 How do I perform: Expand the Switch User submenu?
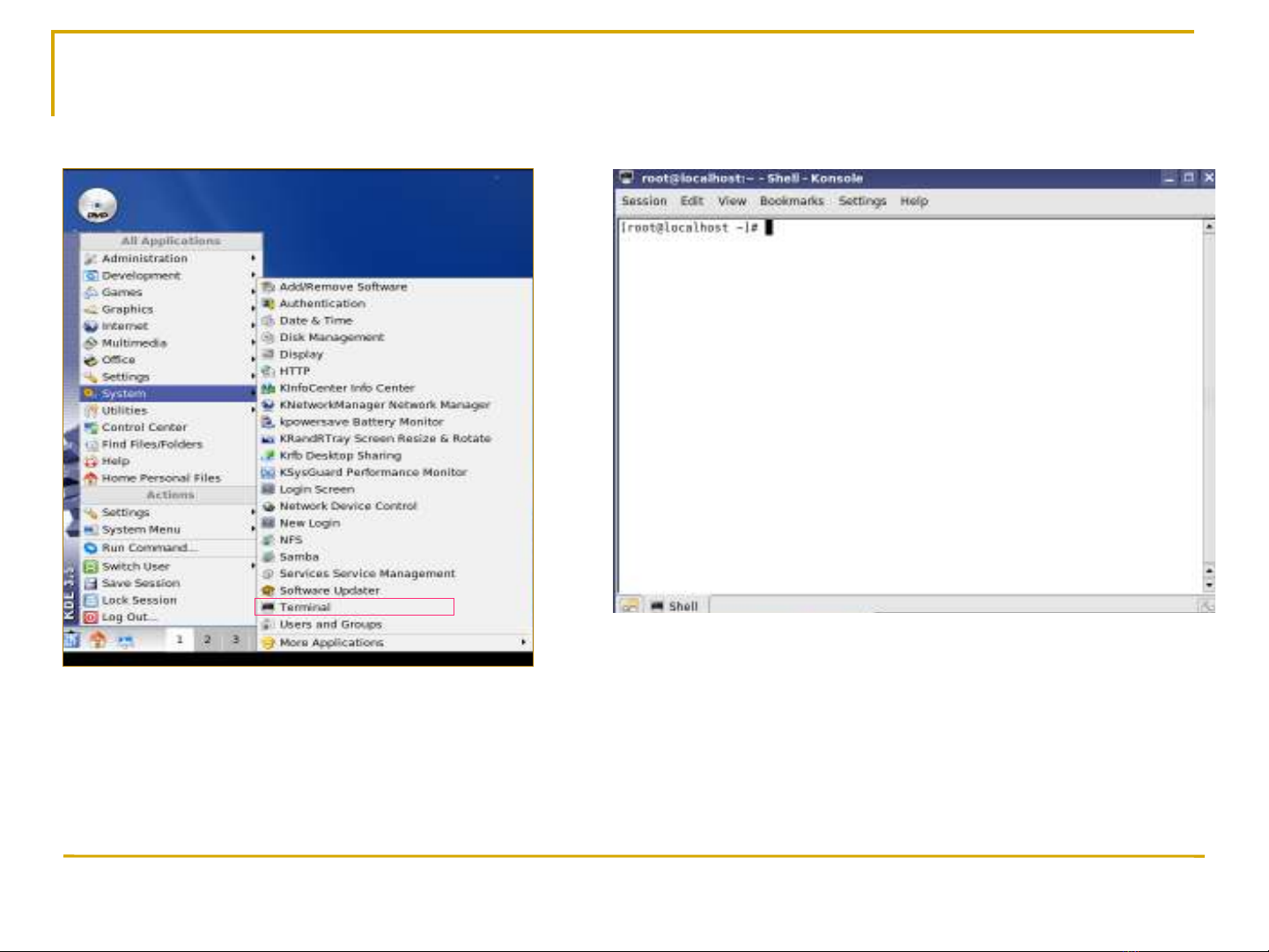tap(253, 566)
